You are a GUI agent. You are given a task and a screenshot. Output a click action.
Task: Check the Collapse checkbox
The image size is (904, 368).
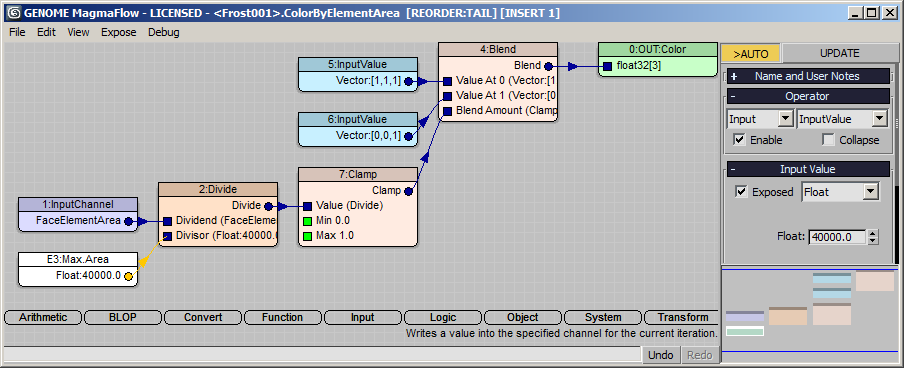828,140
